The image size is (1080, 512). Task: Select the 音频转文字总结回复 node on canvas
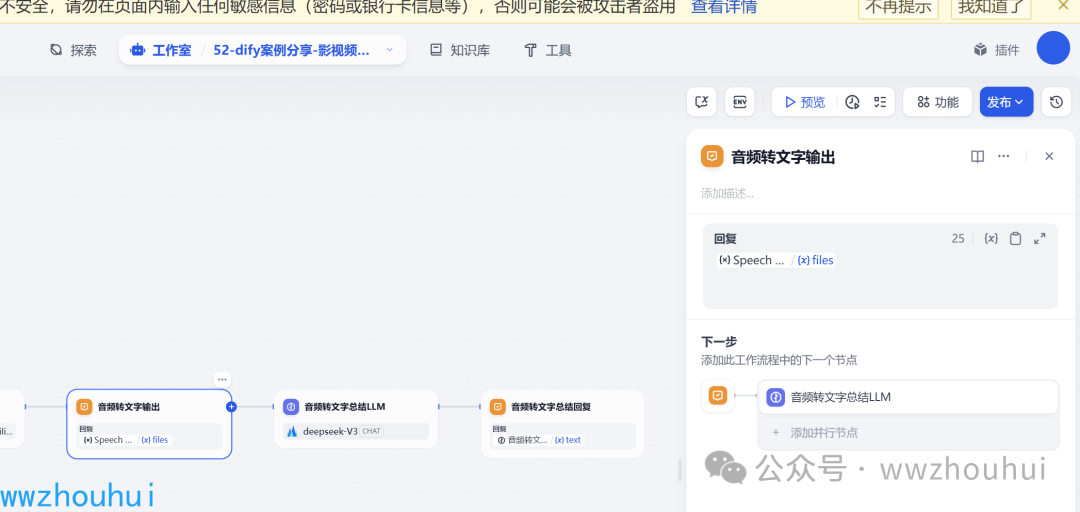[562, 424]
